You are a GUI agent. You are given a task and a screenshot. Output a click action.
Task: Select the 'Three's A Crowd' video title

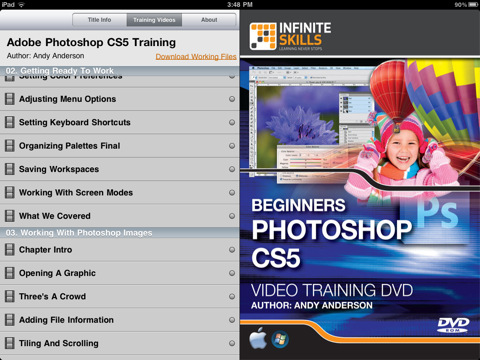(52, 296)
